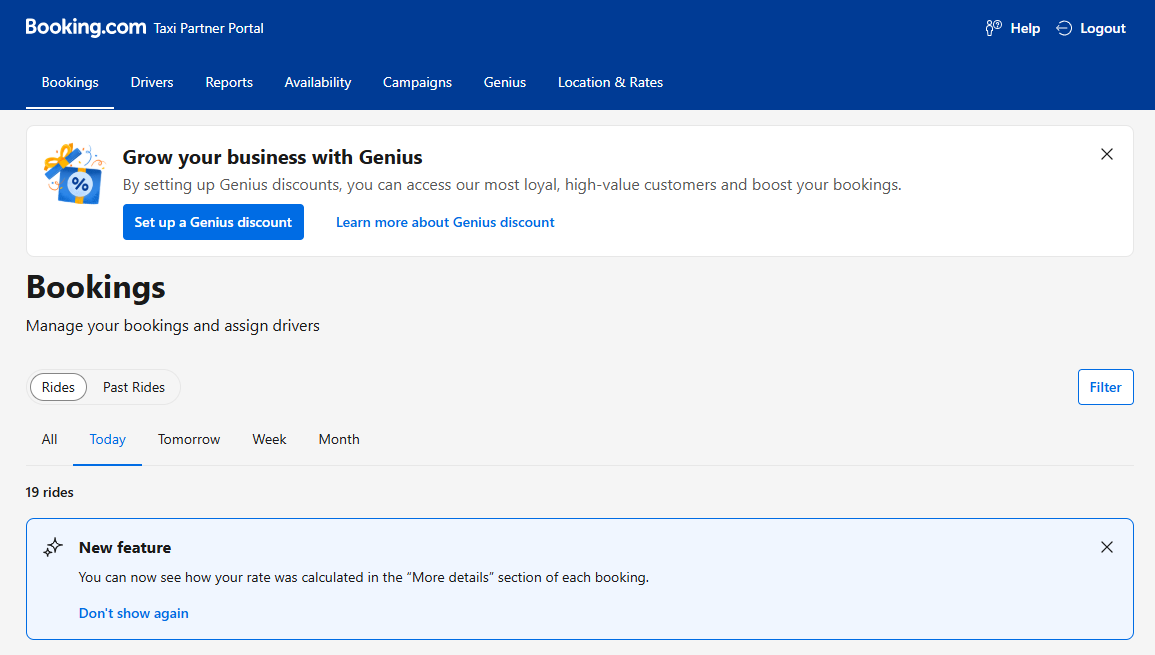Open the Genius navigation tab
This screenshot has width=1155, height=655.
click(x=505, y=83)
